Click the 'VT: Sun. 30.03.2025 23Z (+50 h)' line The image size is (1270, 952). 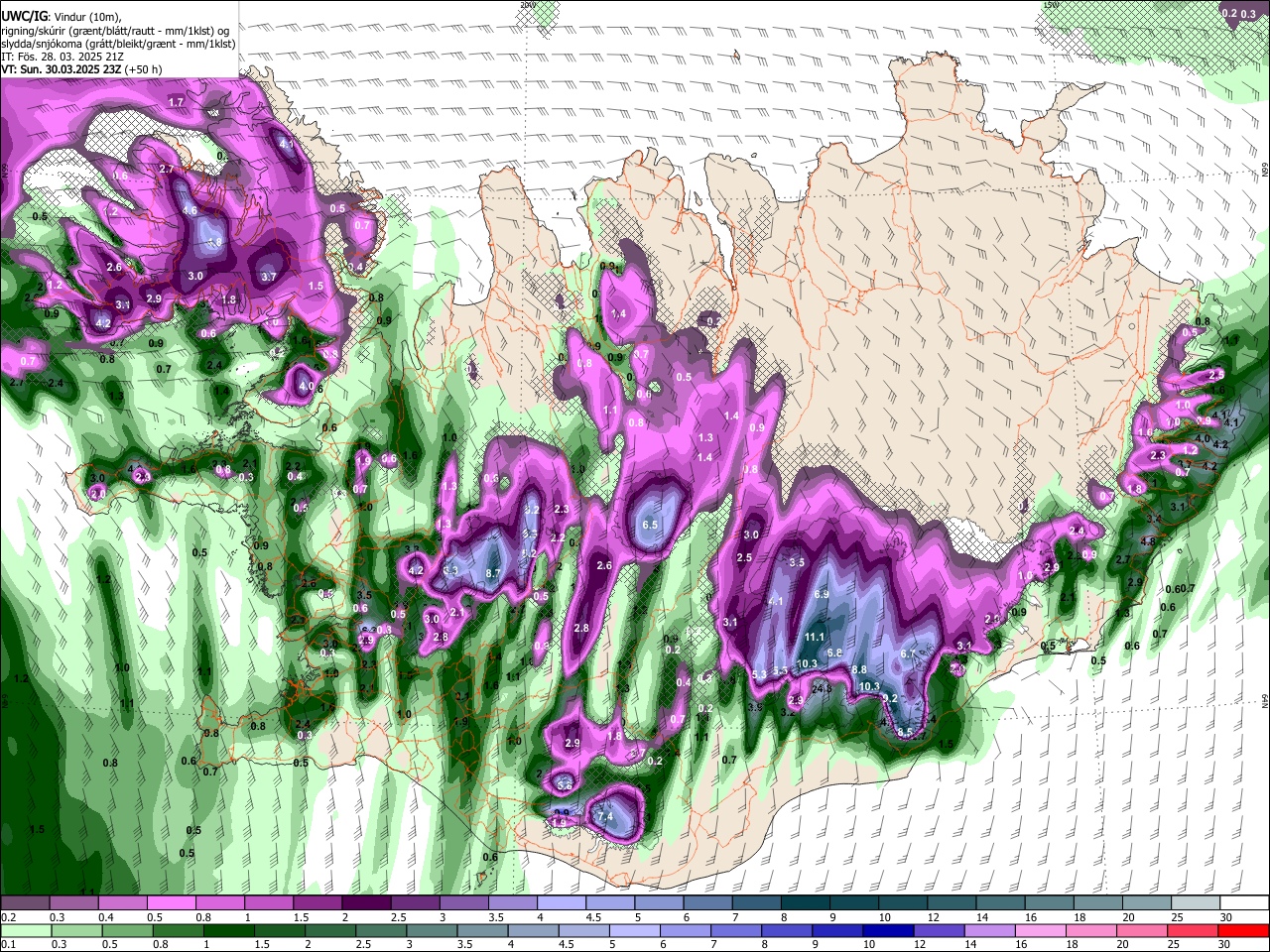(81, 70)
